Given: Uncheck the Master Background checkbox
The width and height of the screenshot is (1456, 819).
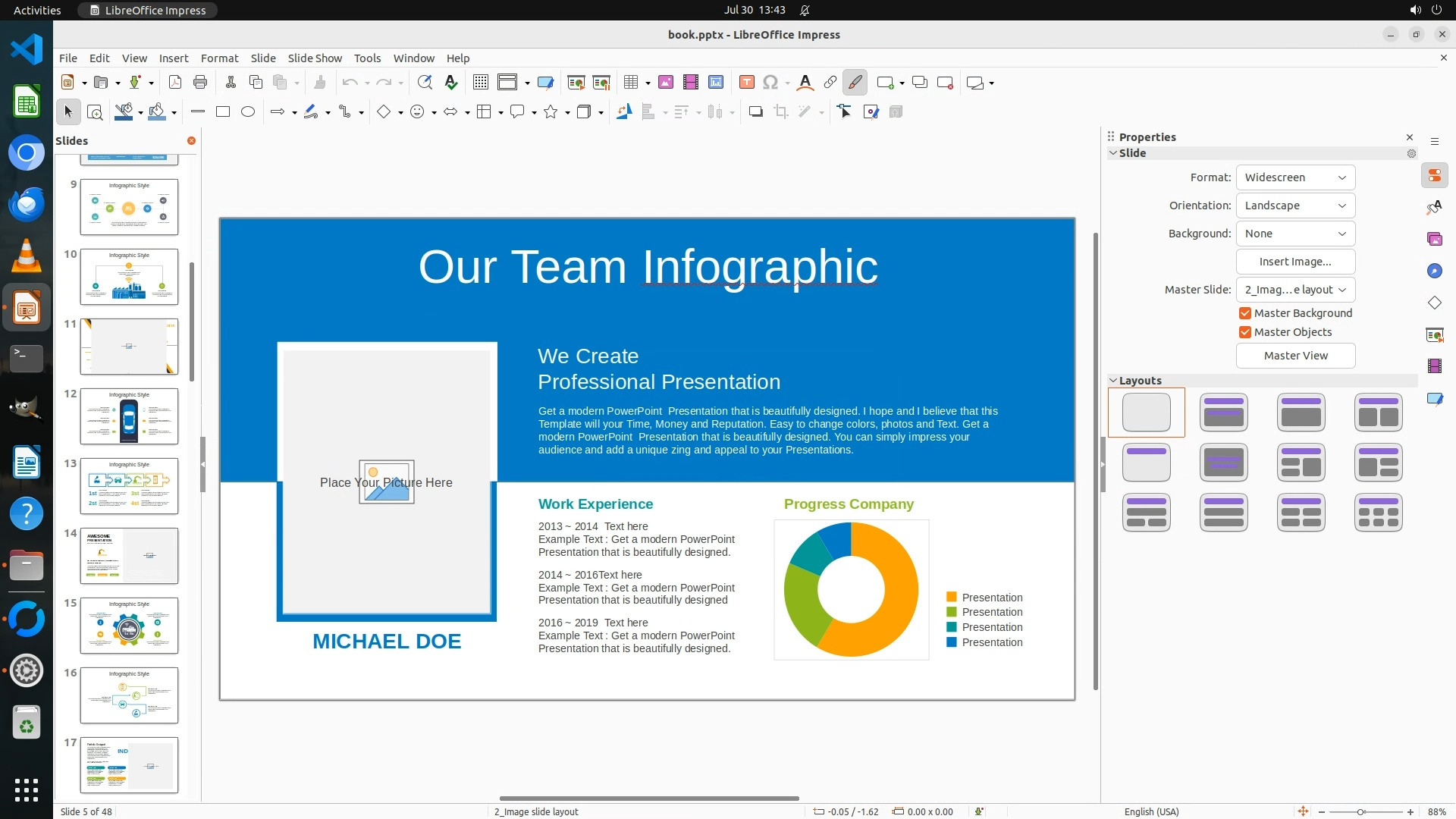Looking at the screenshot, I should click(1244, 313).
